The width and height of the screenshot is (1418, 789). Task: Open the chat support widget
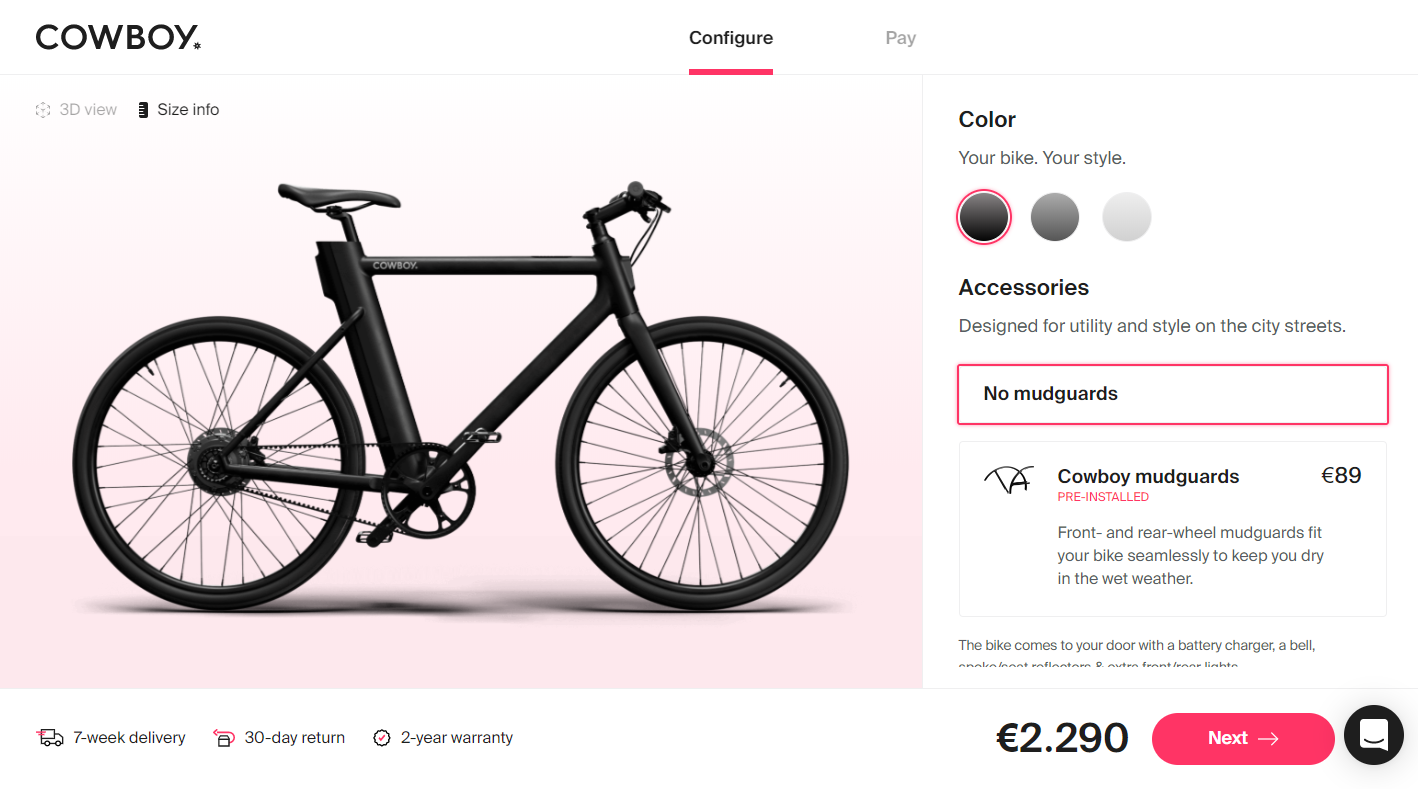pos(1373,735)
